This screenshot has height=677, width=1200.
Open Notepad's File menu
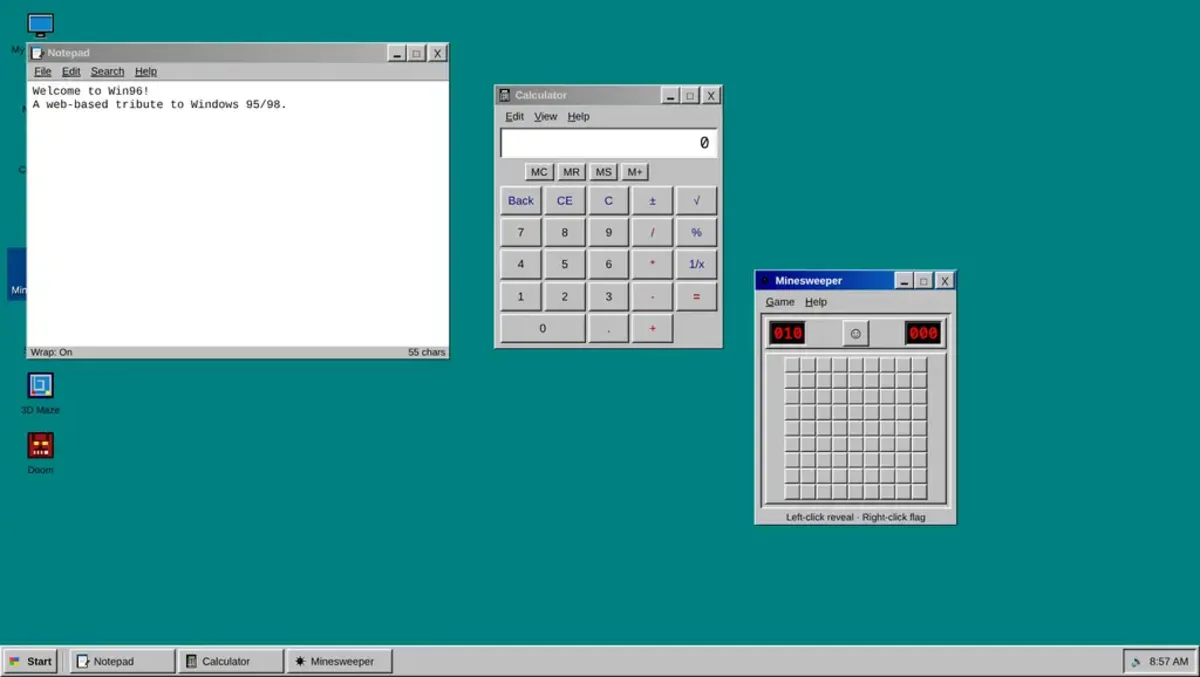[43, 71]
